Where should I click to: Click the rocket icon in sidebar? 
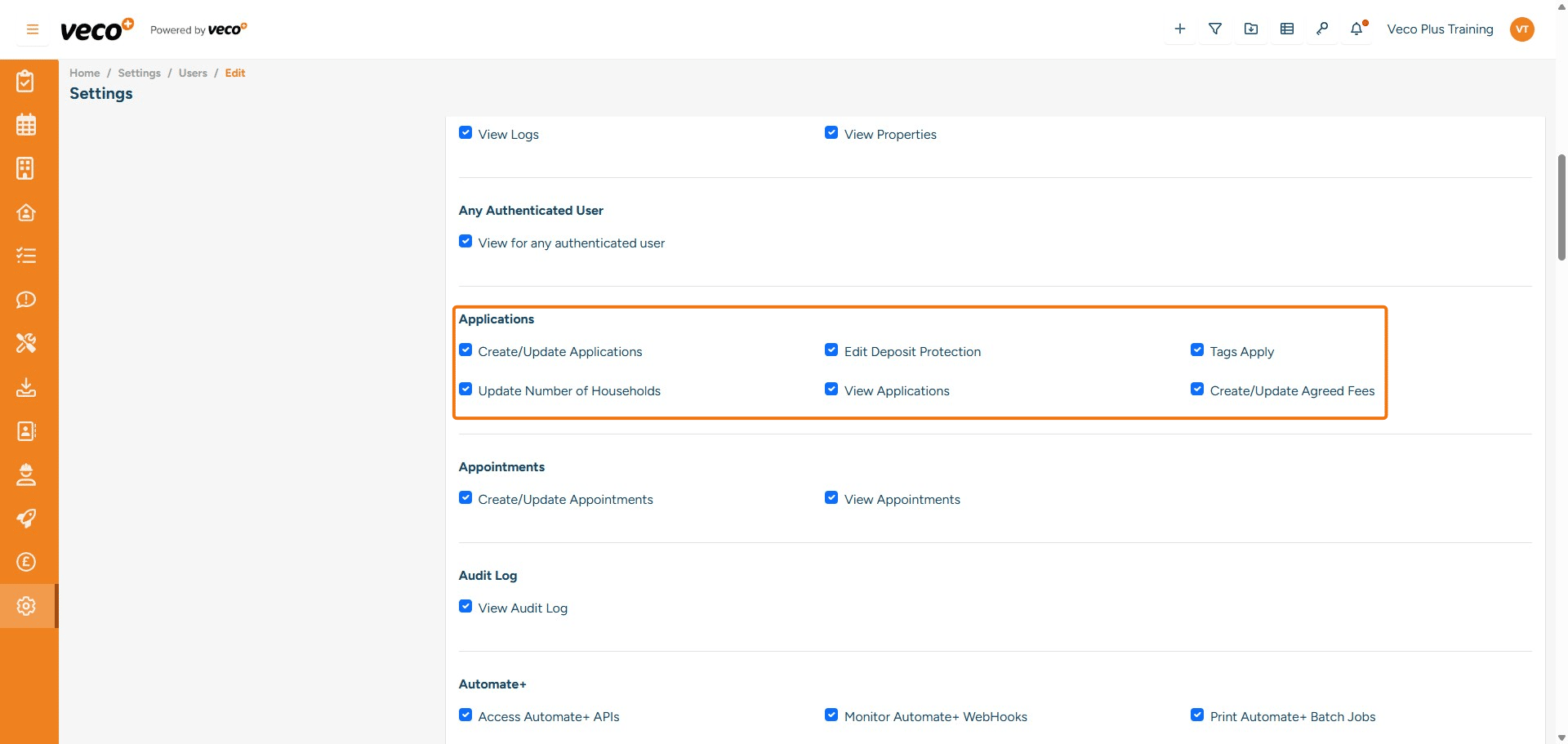[26, 519]
